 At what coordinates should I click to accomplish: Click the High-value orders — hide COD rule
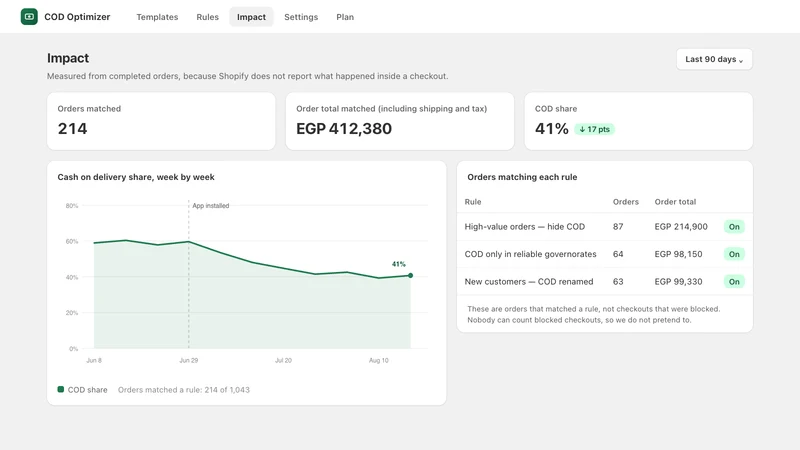point(524,227)
